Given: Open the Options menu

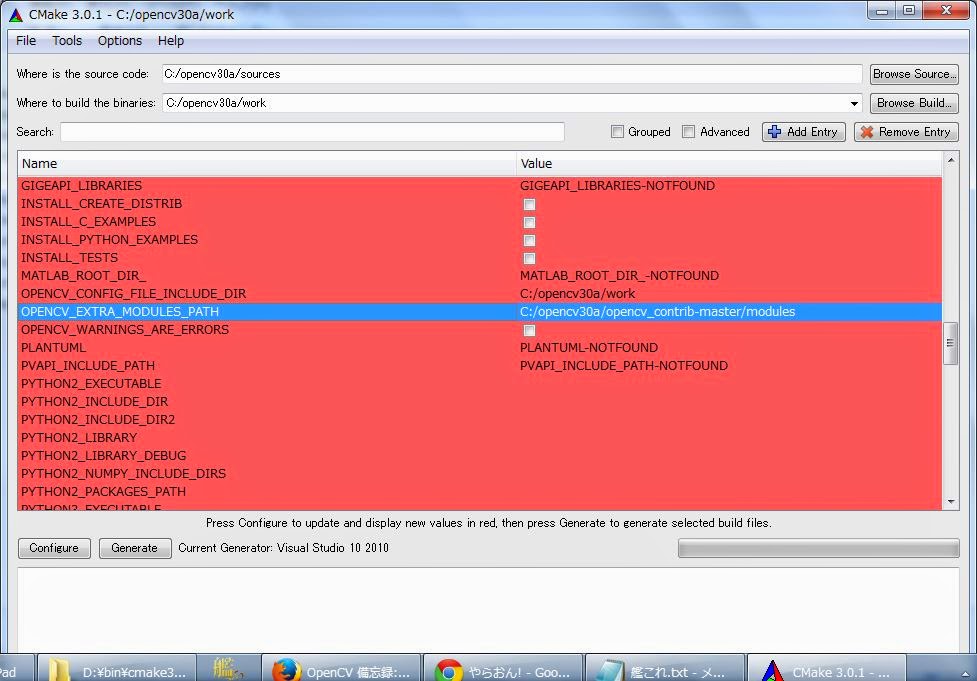Looking at the screenshot, I should click(120, 40).
